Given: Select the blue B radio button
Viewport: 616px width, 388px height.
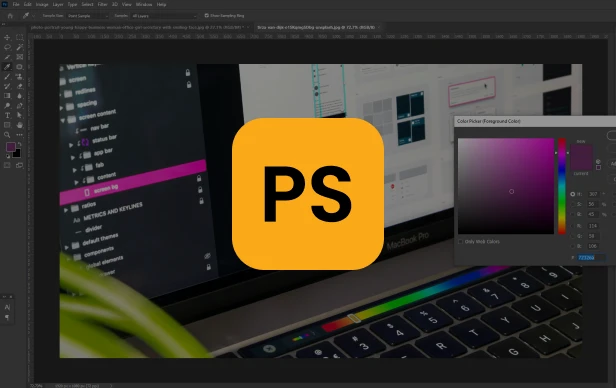Looking at the screenshot, I should 573,246.
